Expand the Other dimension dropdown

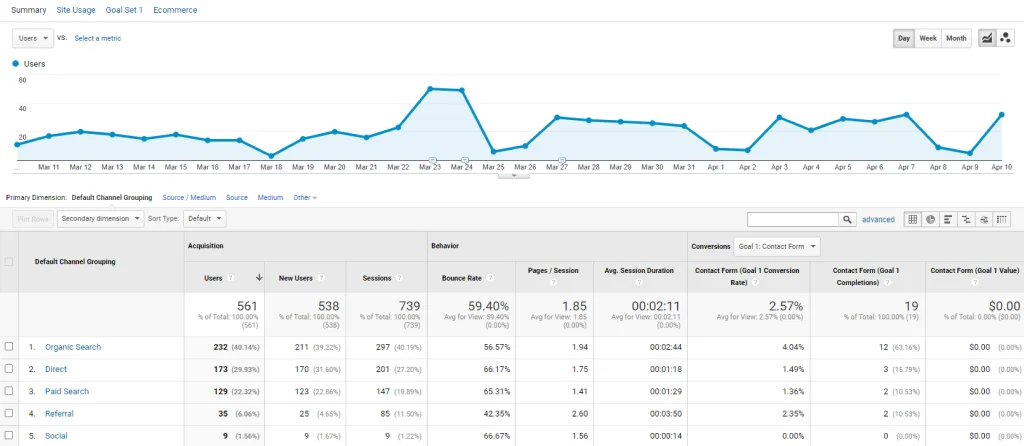(x=305, y=197)
